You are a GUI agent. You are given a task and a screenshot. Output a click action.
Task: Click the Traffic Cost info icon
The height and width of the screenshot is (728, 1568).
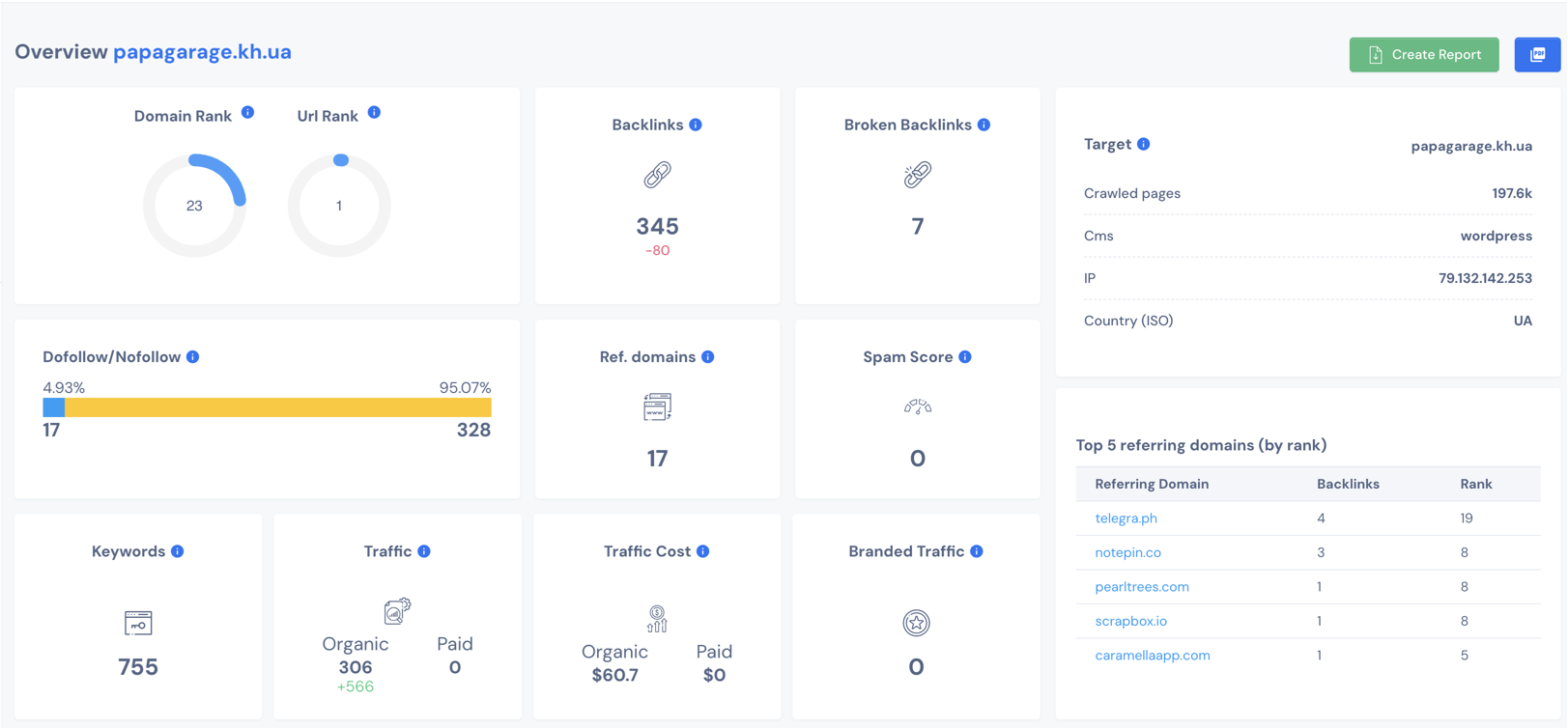[x=703, y=551]
